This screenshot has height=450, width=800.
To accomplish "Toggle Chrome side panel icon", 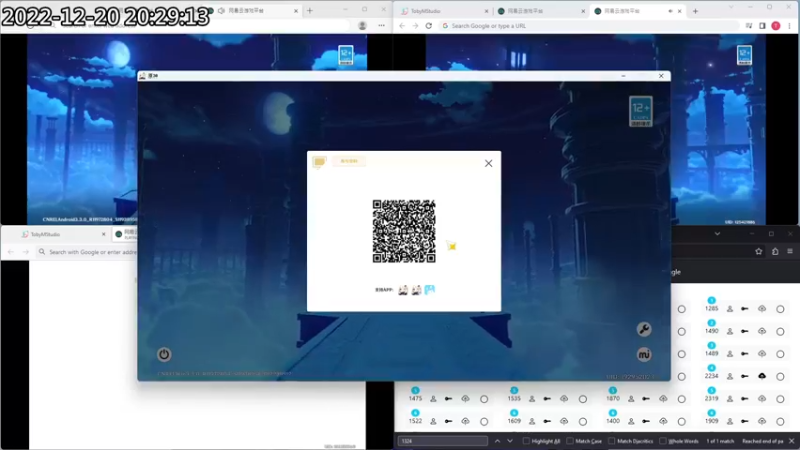I will pyautogui.click(x=762, y=26).
